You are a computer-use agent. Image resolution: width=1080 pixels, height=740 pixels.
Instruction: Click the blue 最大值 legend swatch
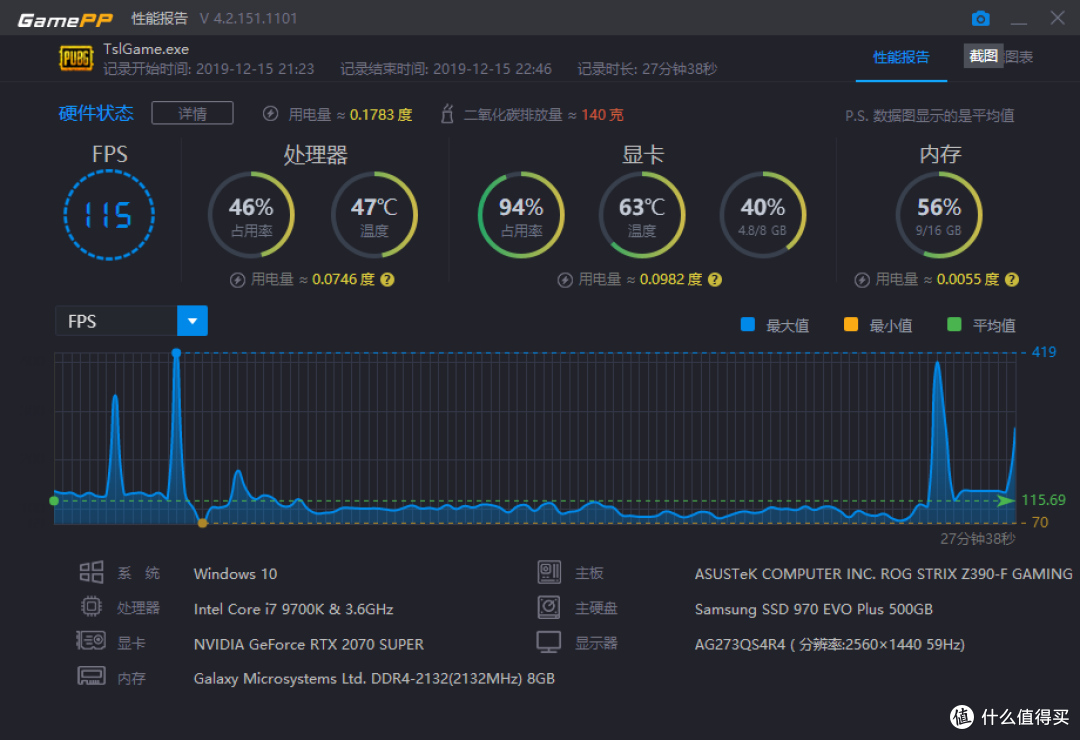tap(747, 325)
